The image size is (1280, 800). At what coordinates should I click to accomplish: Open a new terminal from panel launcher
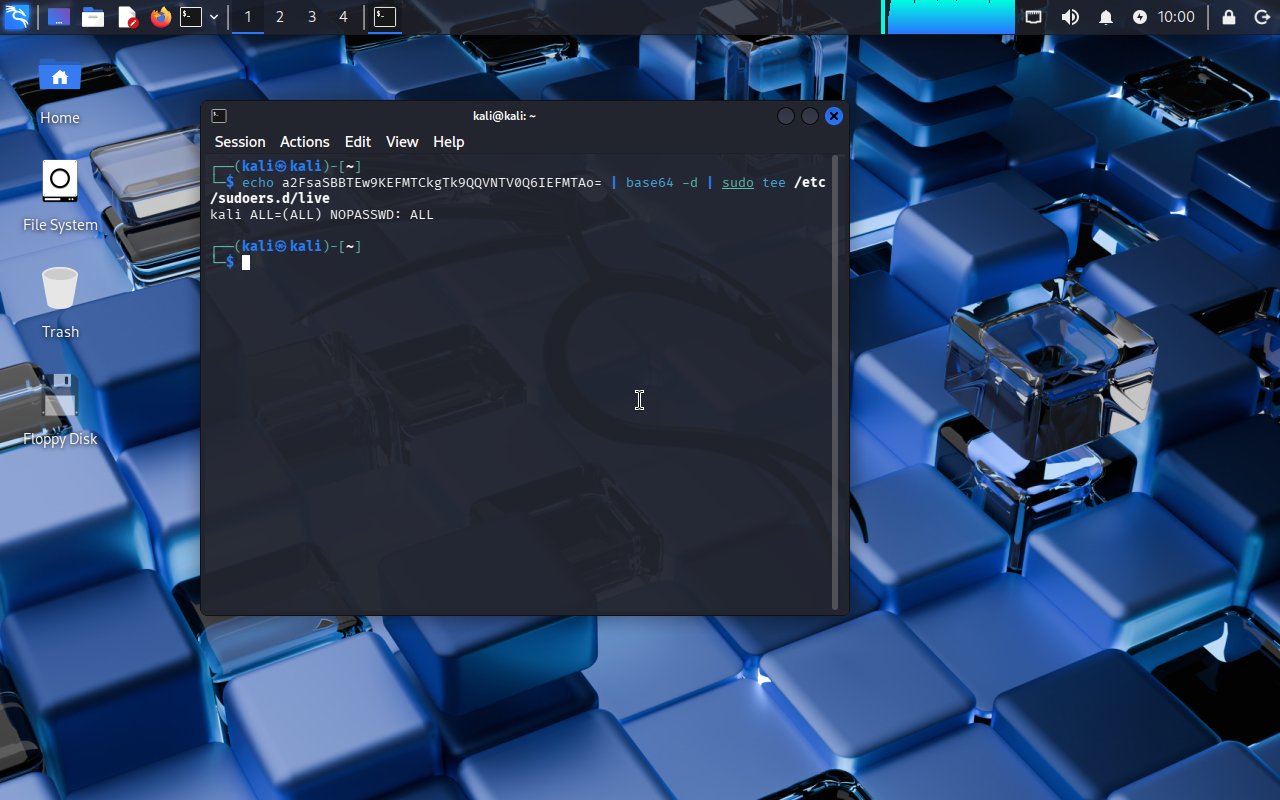tap(191, 17)
